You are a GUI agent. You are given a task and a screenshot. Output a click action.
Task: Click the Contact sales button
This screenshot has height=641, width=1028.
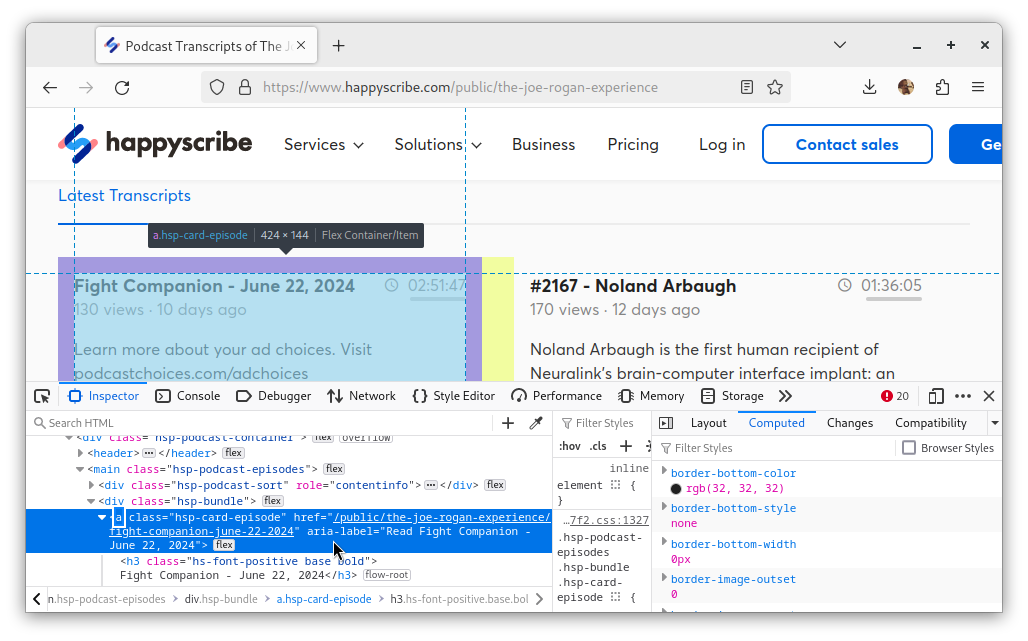(x=847, y=144)
